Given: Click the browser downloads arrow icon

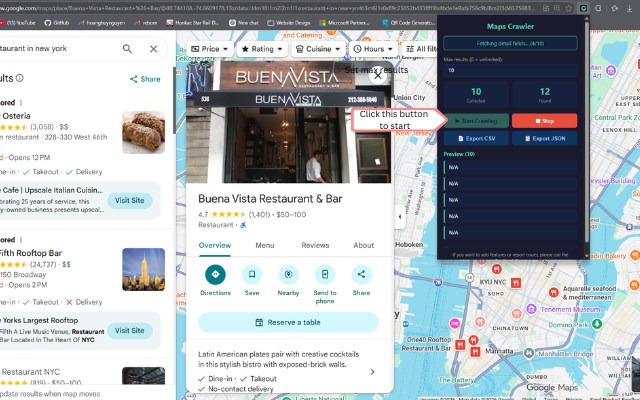Looking at the screenshot, I should point(629,8).
